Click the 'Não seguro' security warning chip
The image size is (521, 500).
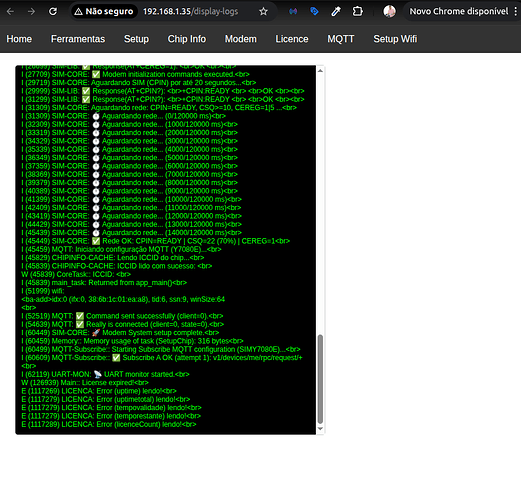click(x=104, y=12)
